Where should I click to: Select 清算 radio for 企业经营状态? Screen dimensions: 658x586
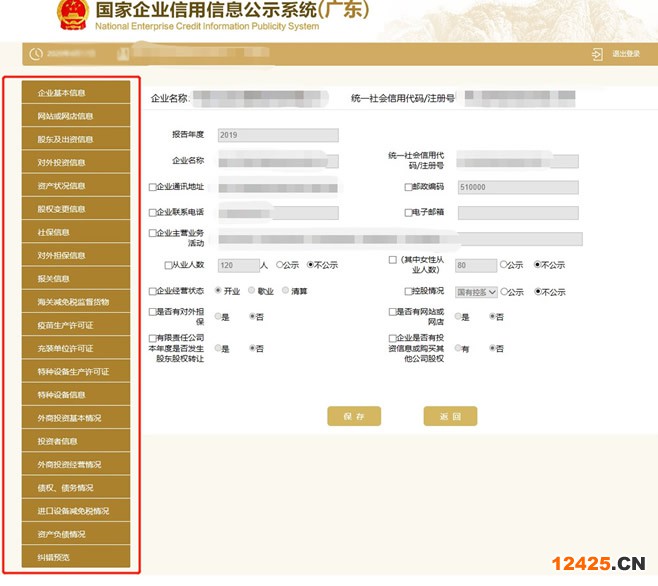click(x=285, y=290)
